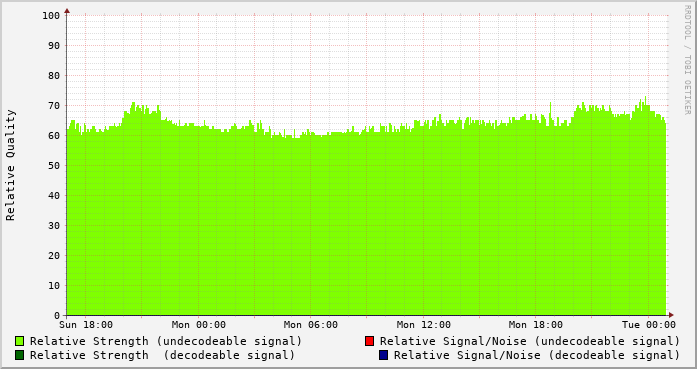Screen dimensions: 697x369
Task: Click the 50 value on the y-axis
Action: 54,166
